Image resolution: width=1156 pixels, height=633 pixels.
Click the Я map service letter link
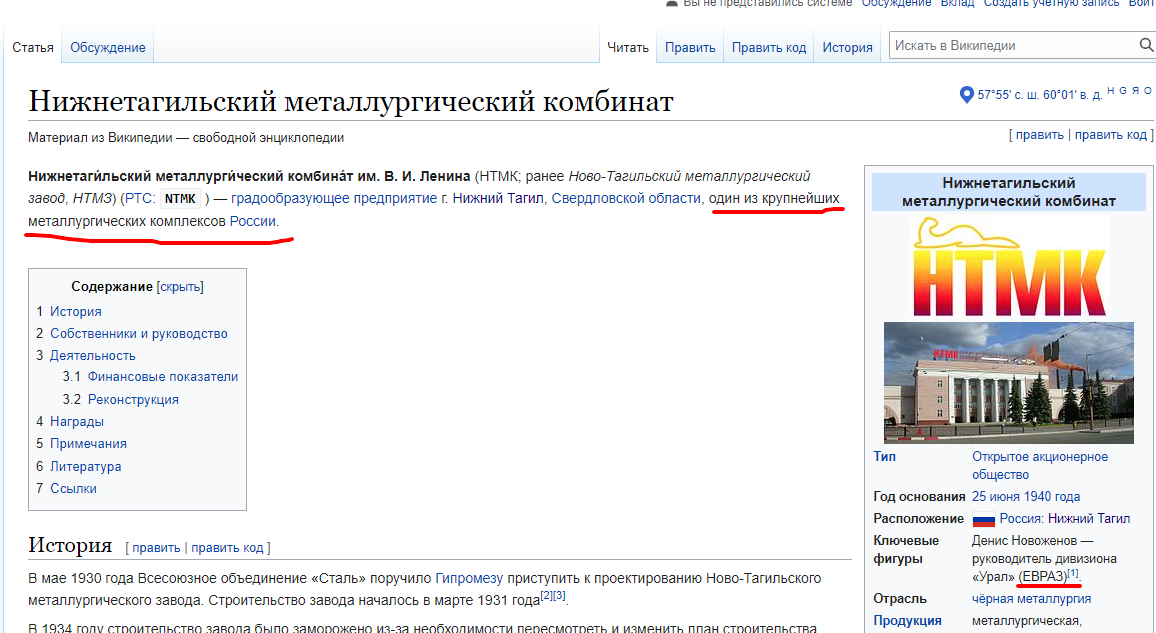click(1135, 91)
